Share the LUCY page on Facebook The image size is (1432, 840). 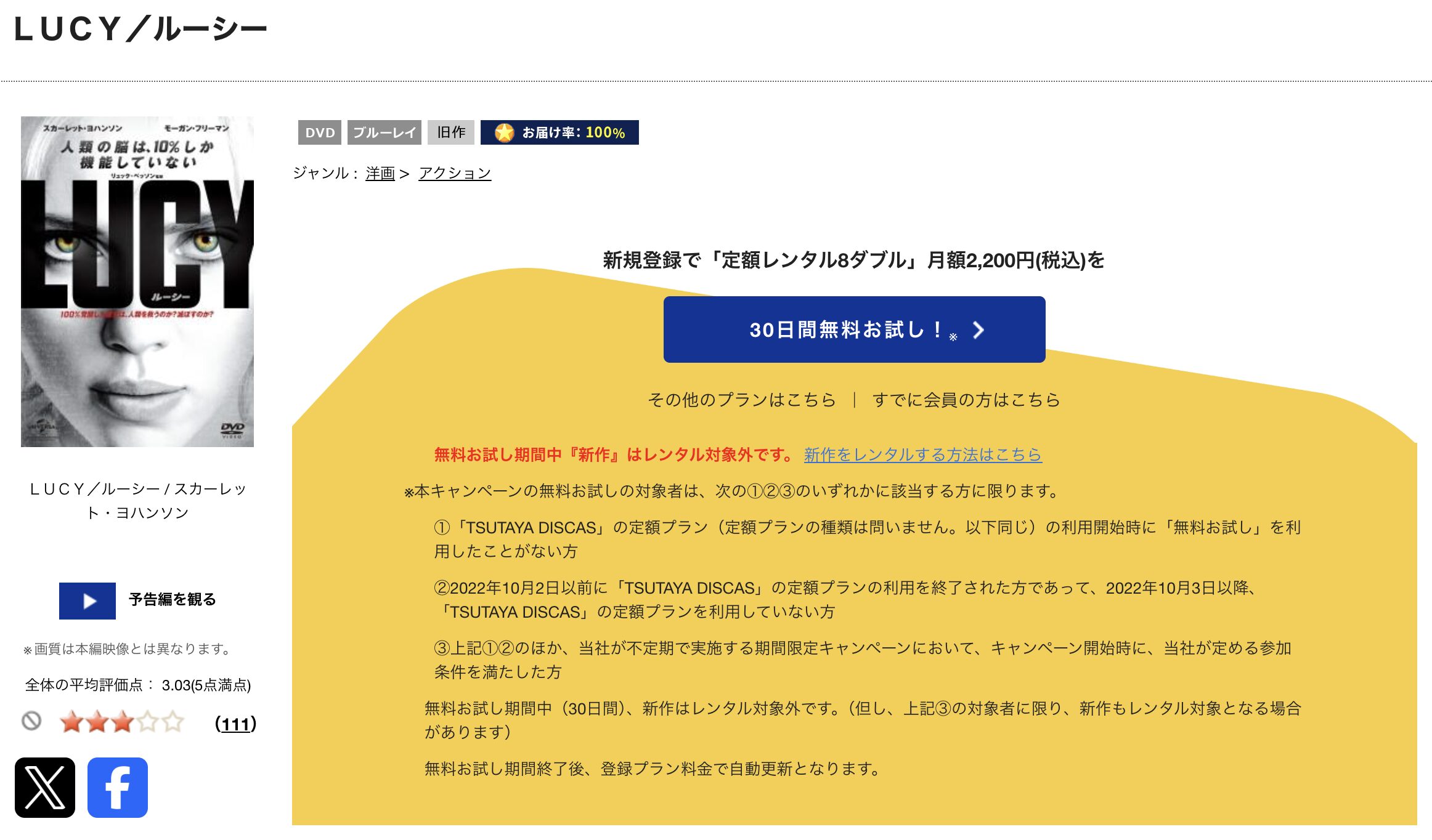[x=118, y=787]
